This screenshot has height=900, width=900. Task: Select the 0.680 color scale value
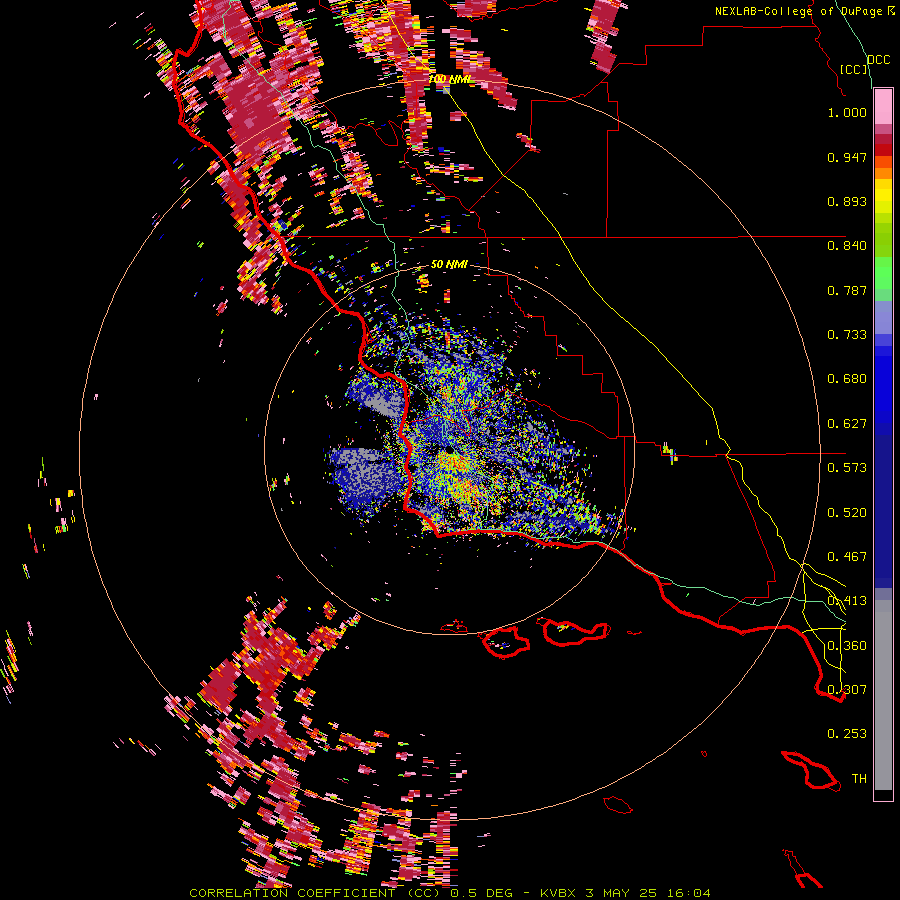pos(847,379)
